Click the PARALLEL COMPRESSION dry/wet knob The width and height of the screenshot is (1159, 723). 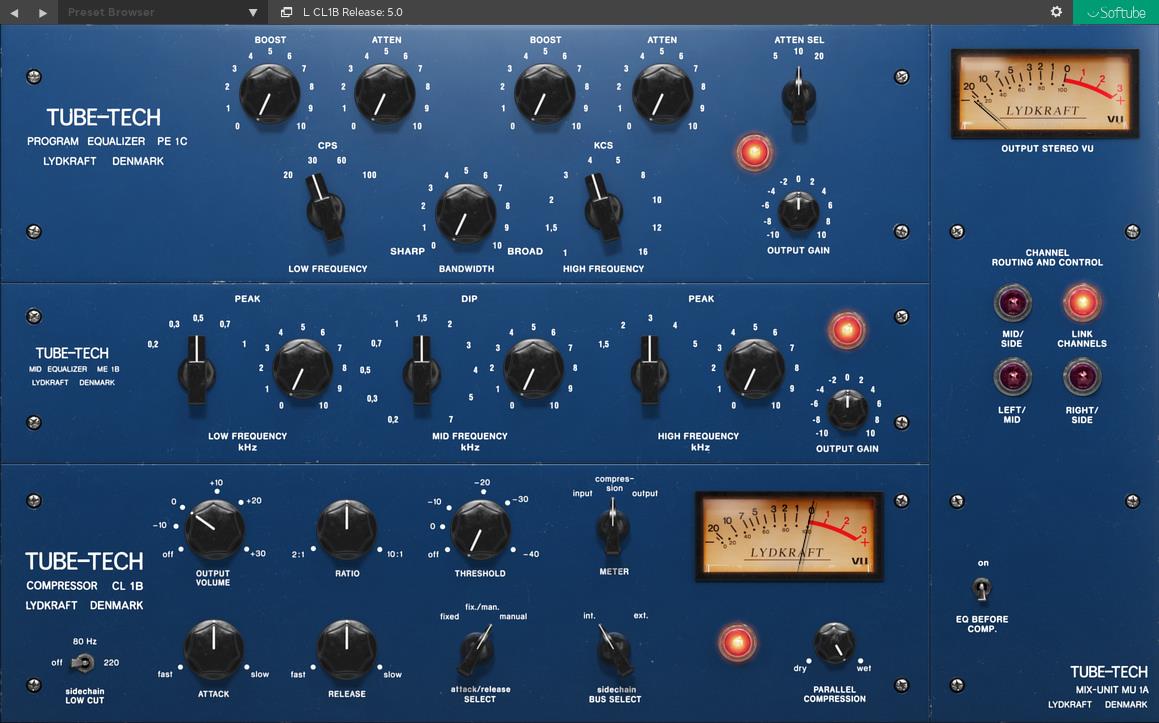coord(835,643)
